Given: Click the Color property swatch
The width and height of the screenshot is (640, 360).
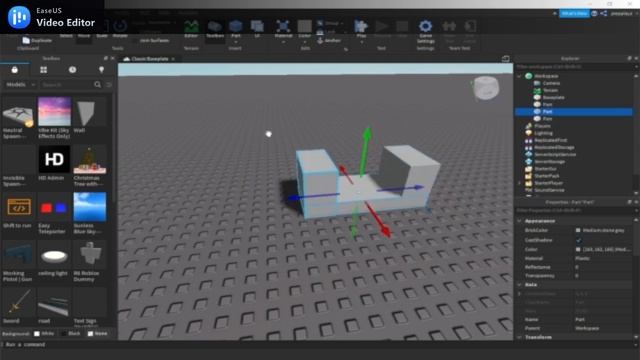Looking at the screenshot, I should (578, 249).
